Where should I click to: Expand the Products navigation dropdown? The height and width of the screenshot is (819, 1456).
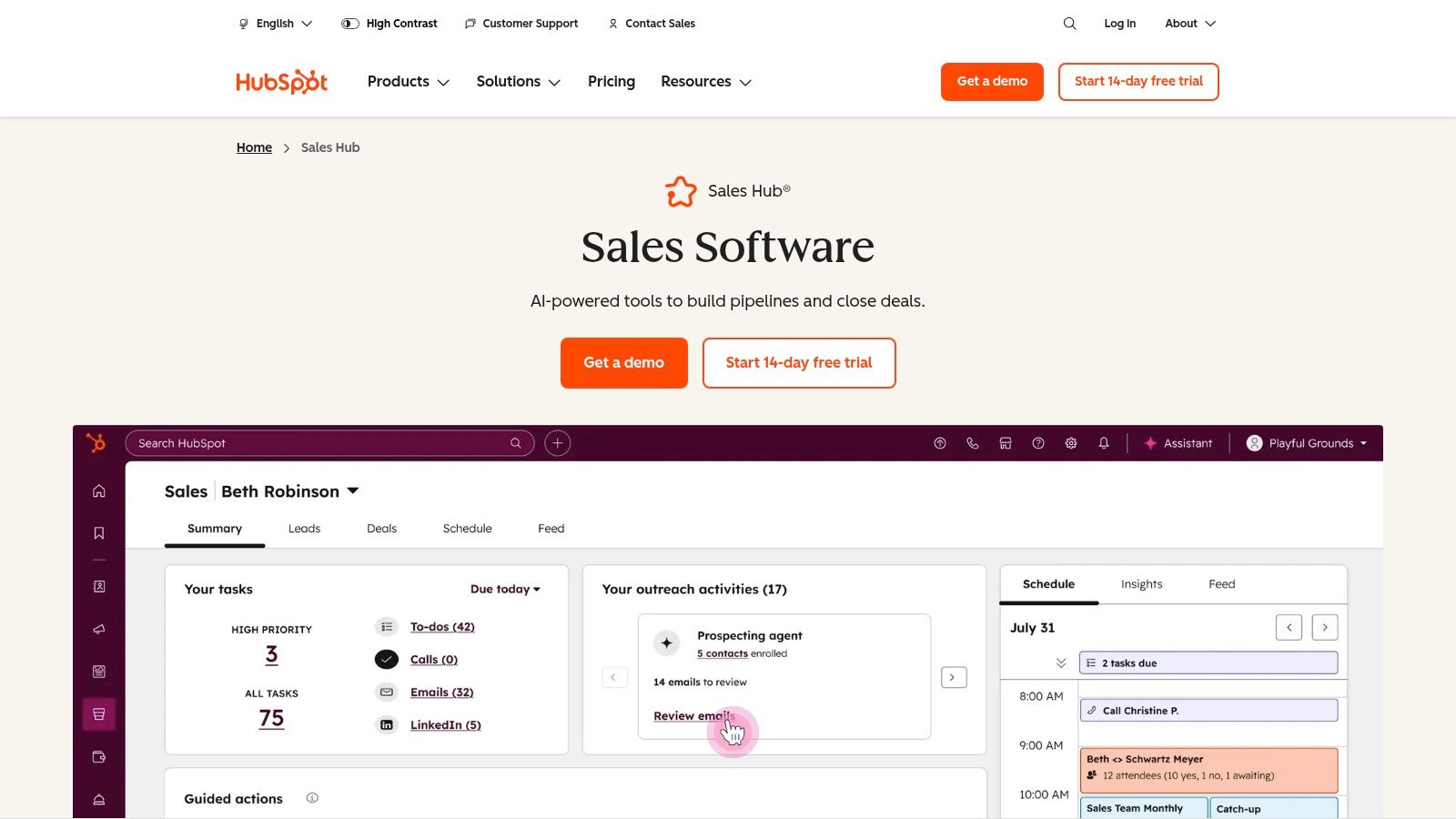pos(407,81)
